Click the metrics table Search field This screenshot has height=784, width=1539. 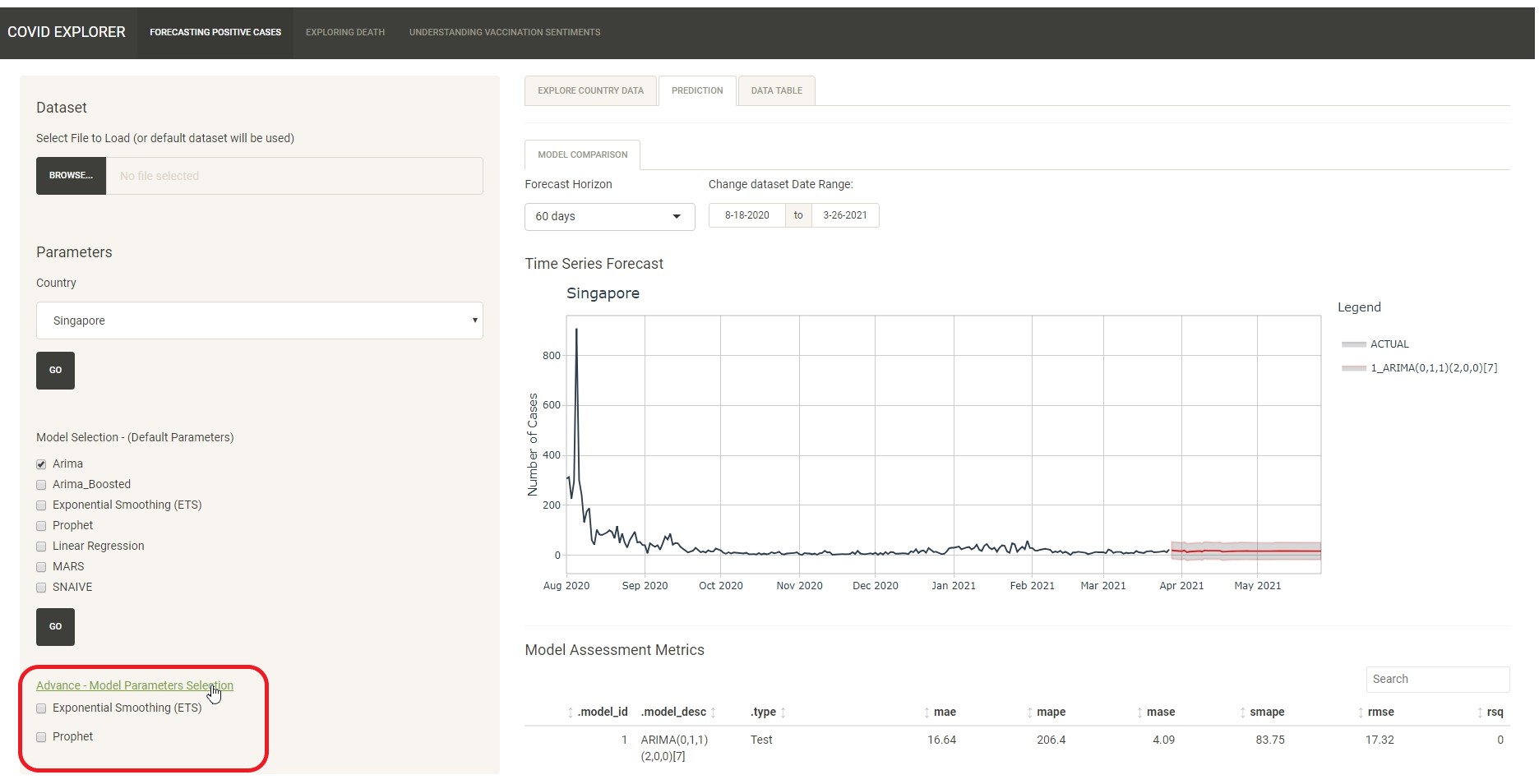[1436, 679]
